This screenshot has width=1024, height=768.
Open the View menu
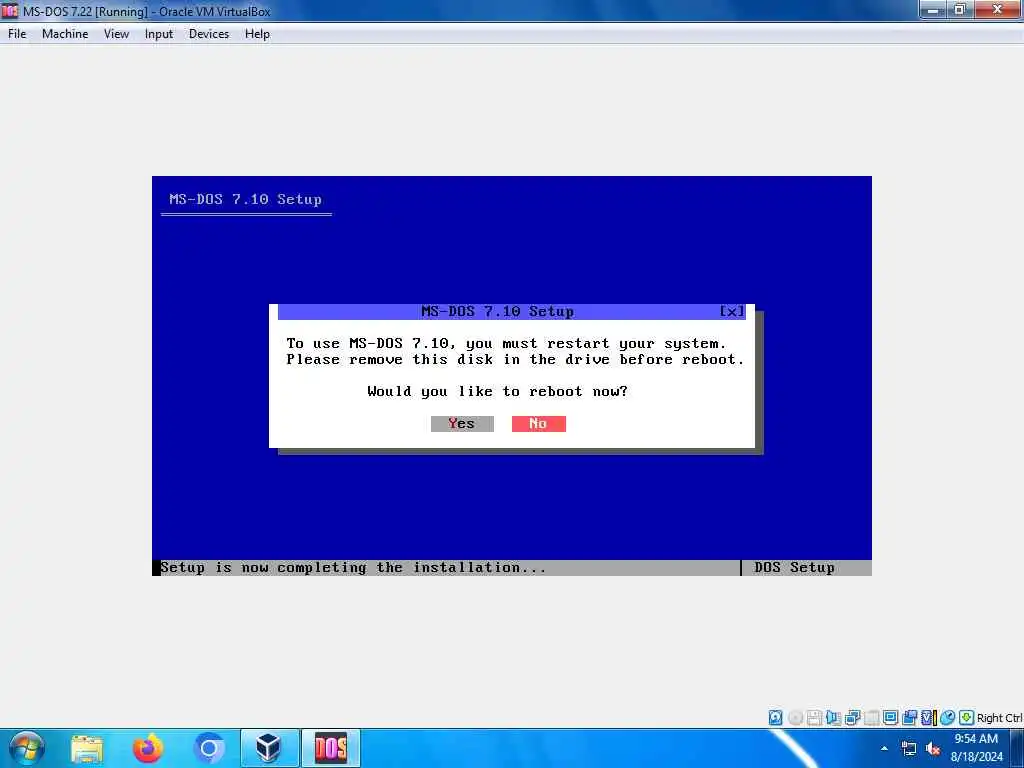click(116, 34)
